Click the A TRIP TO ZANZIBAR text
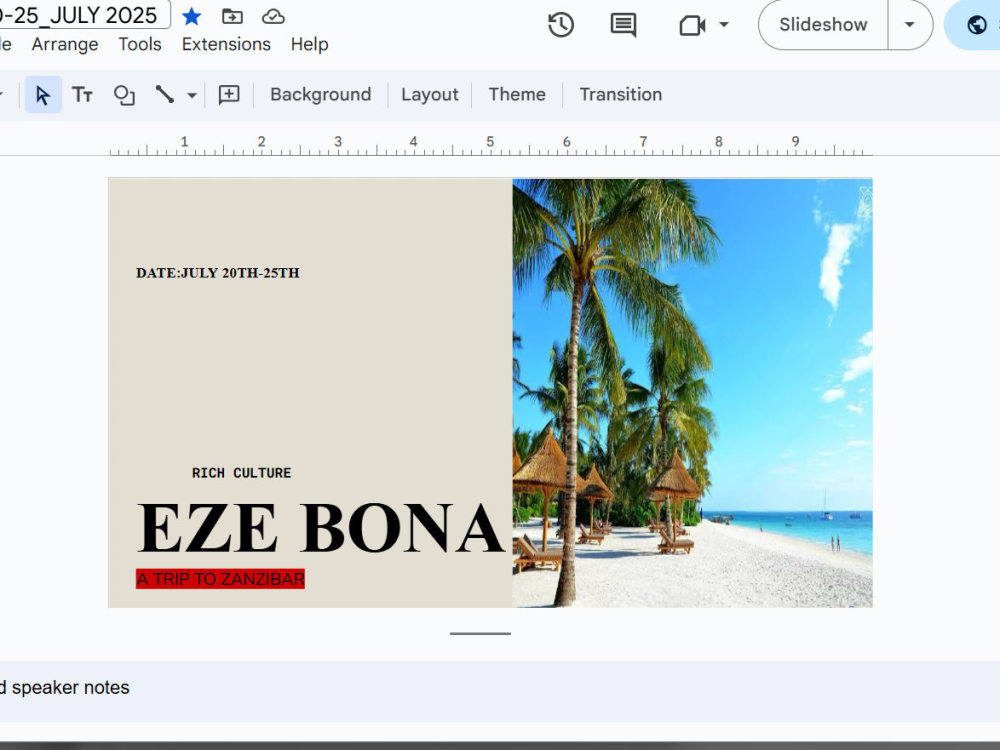This screenshot has height=750, width=1000. coord(220,578)
